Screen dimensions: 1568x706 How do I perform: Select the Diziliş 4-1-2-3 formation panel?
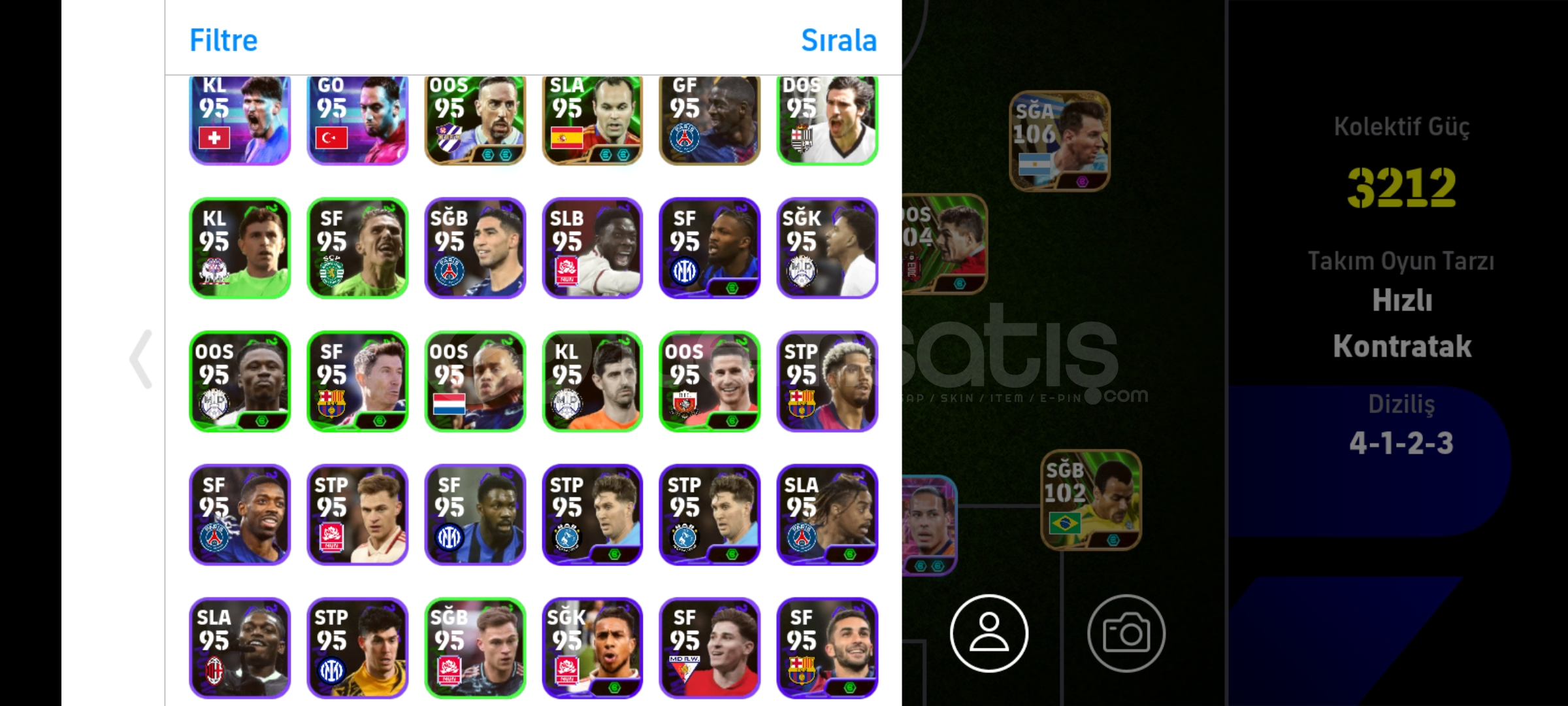click(1401, 425)
